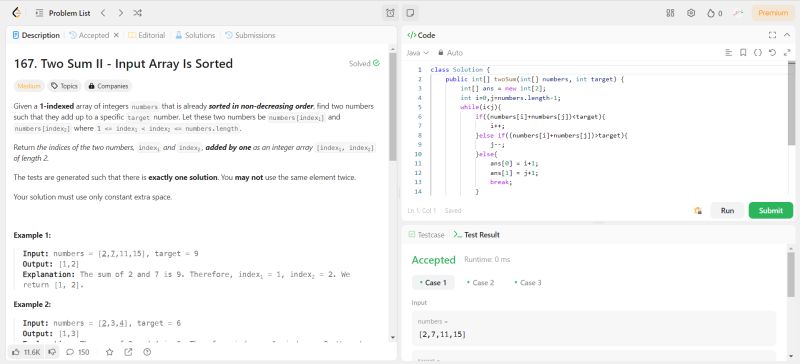Click the icon left of the Run button
Screen dimensions: 800x364
(x=697, y=210)
